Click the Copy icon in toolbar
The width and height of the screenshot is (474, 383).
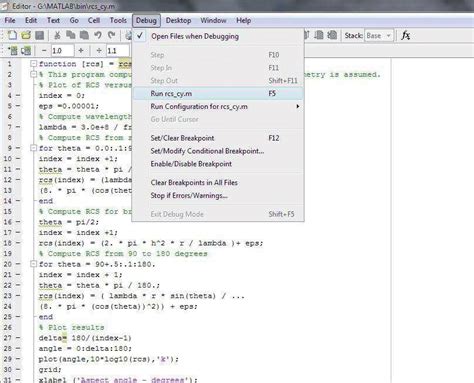pyautogui.click(x=70, y=35)
